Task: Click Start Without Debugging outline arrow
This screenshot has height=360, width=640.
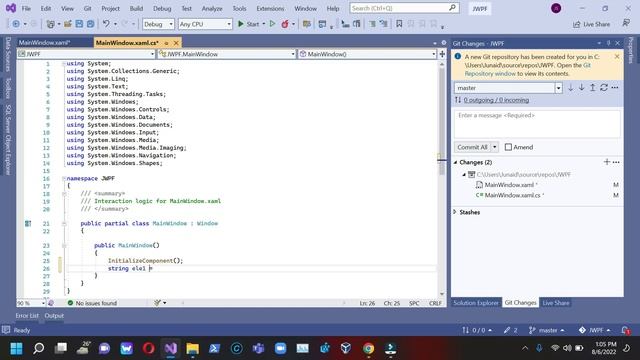Action: tap(272, 24)
